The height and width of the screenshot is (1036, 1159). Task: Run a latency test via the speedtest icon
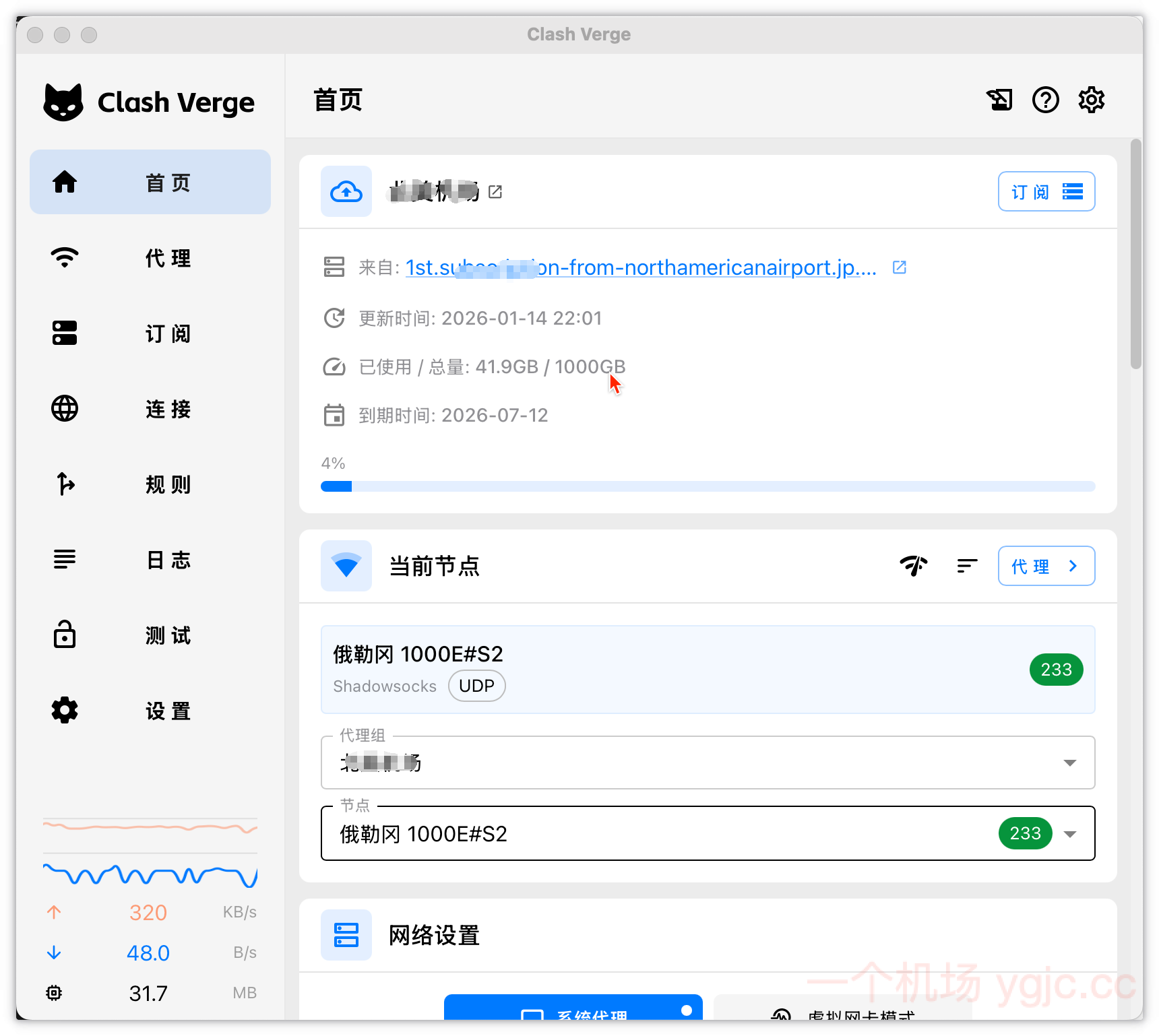[914, 566]
